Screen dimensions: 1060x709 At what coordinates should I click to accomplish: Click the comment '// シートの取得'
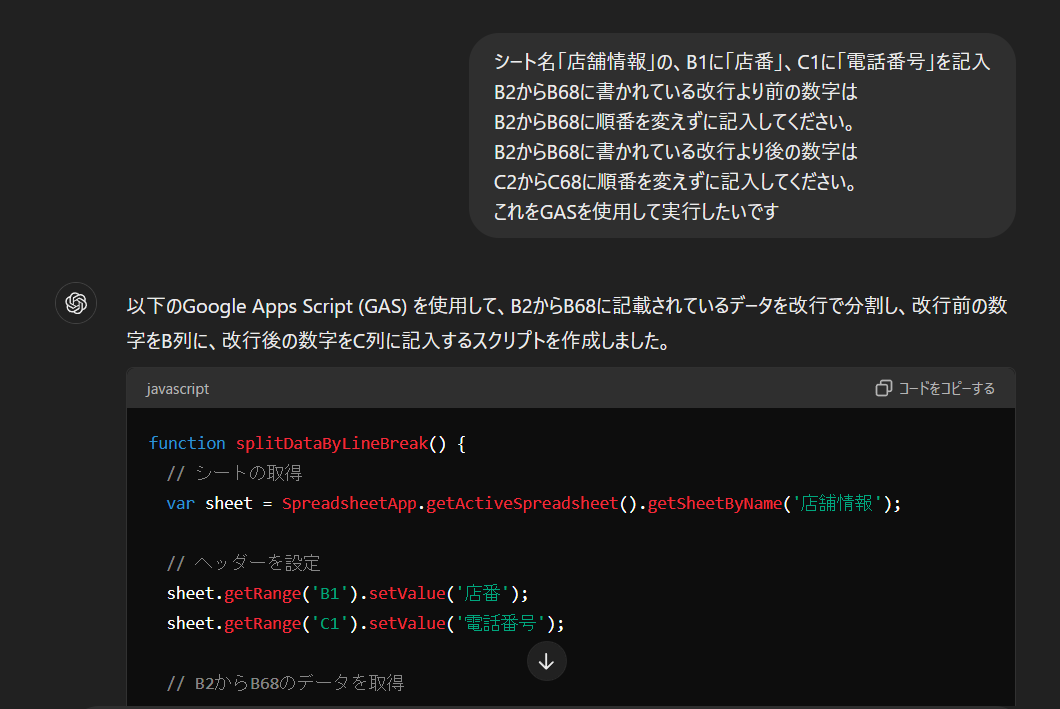[235, 473]
